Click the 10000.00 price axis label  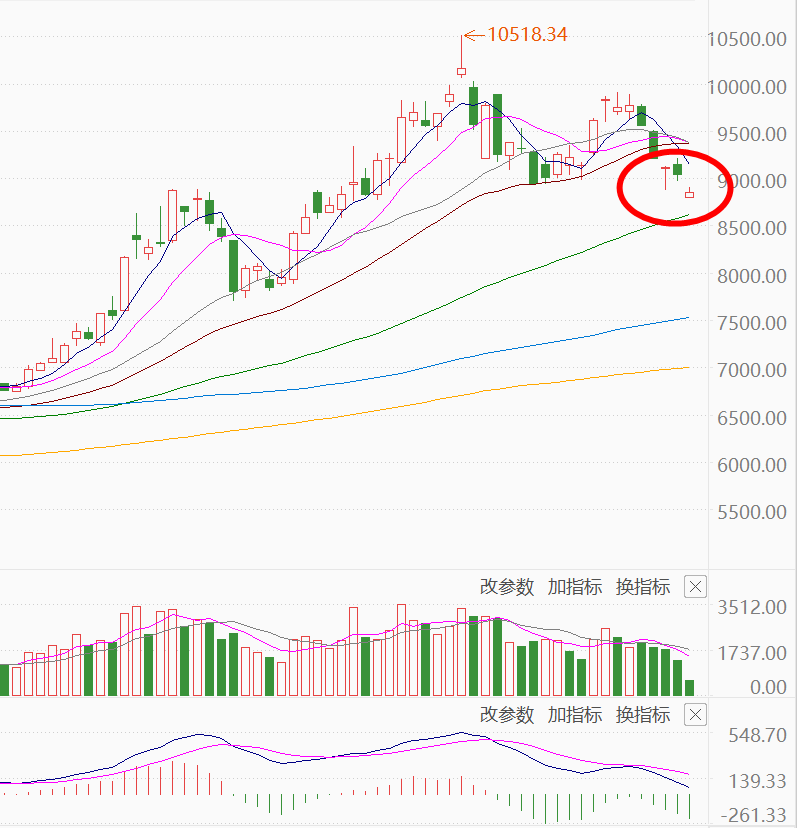(747, 87)
